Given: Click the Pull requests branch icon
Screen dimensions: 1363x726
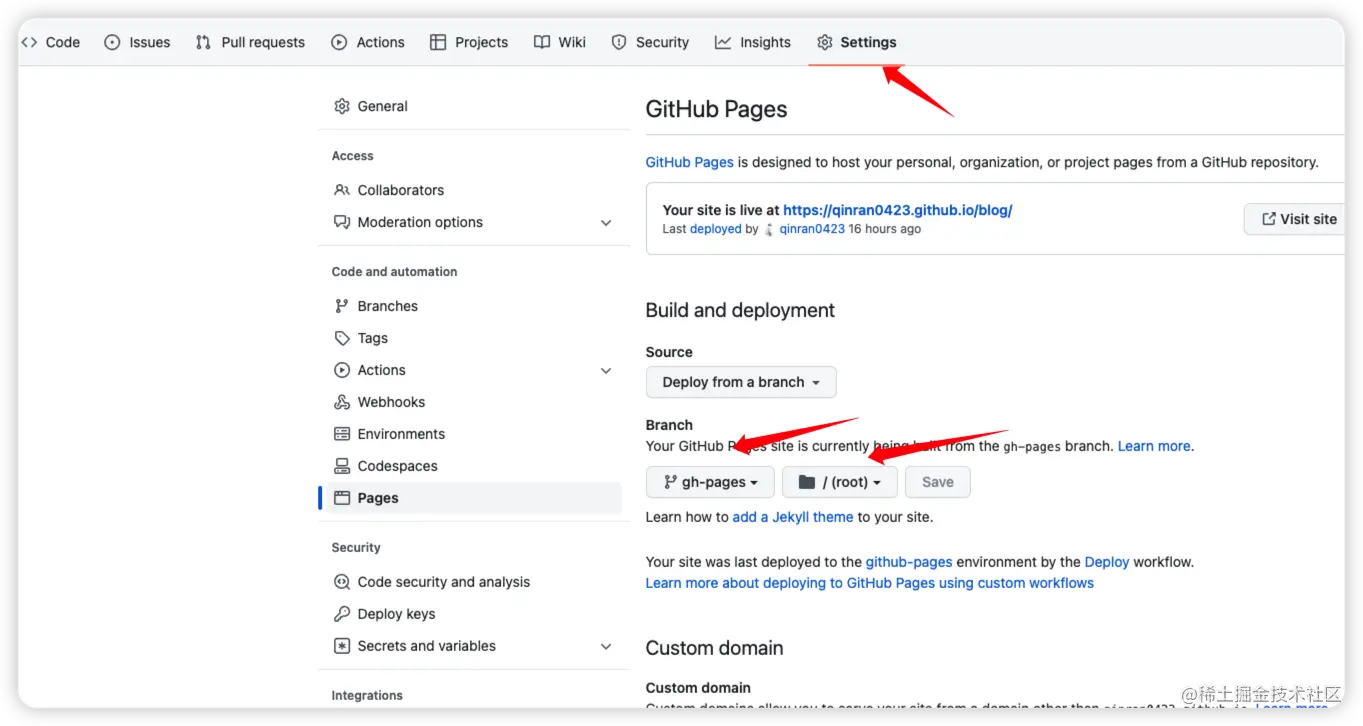Looking at the screenshot, I should 203,42.
